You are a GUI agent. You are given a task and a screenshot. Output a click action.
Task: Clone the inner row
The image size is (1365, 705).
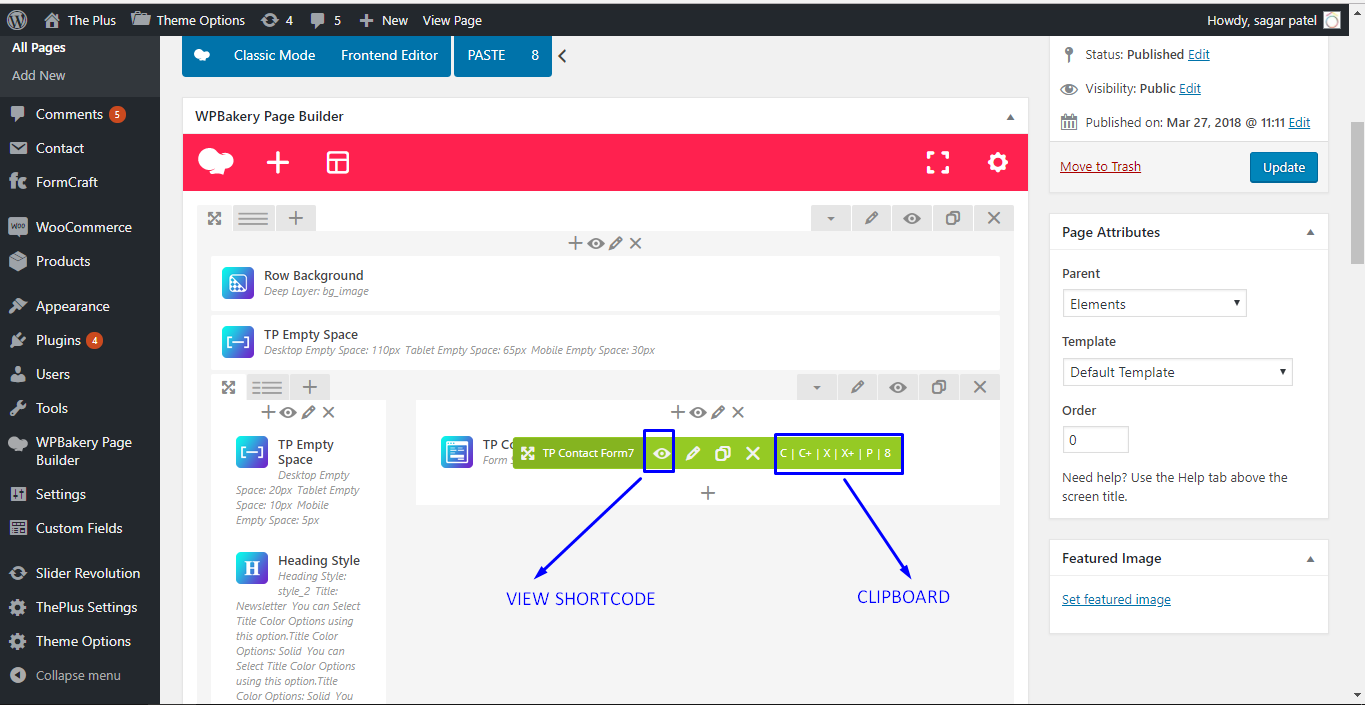[939, 387]
